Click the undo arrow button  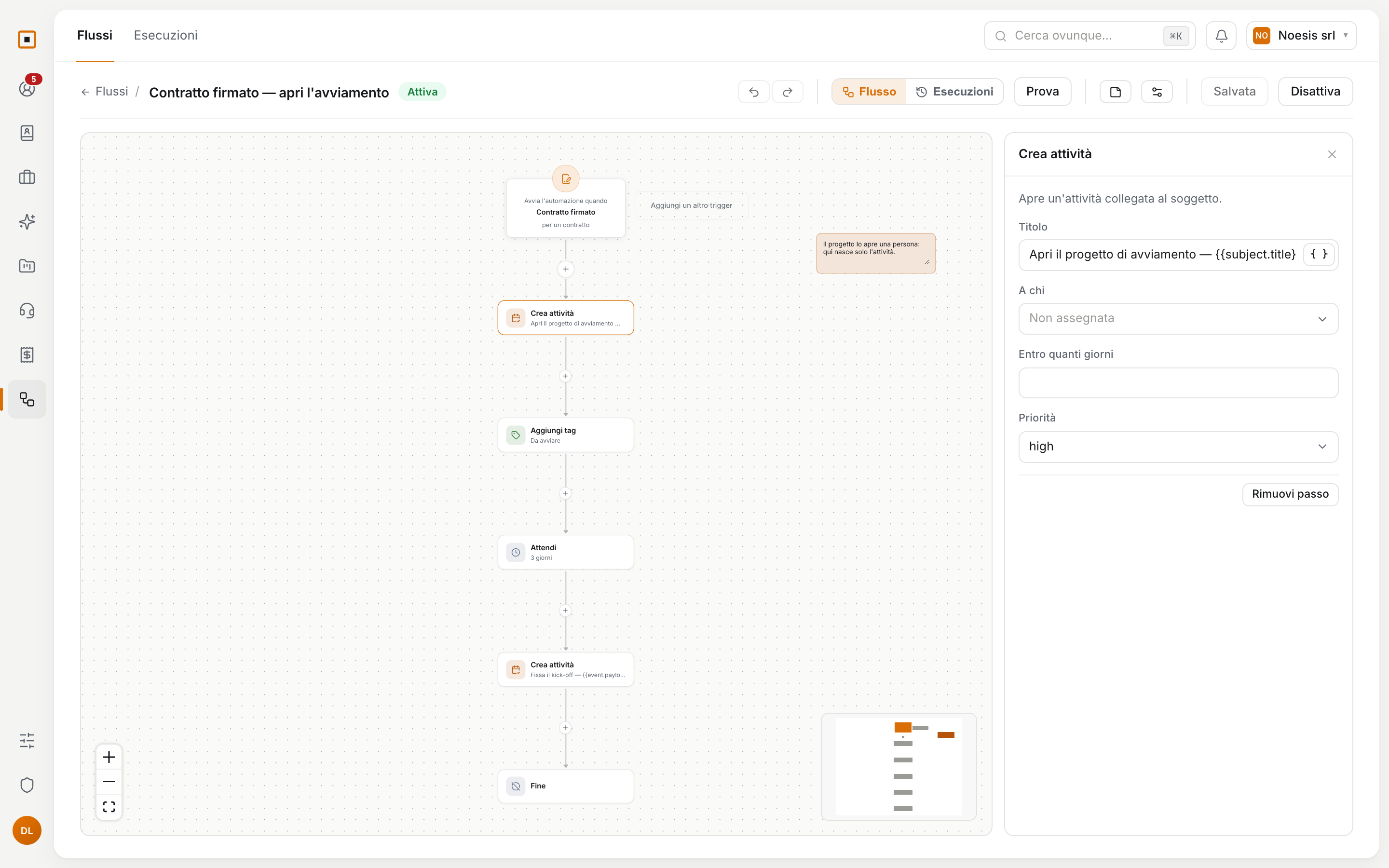[x=754, y=92]
